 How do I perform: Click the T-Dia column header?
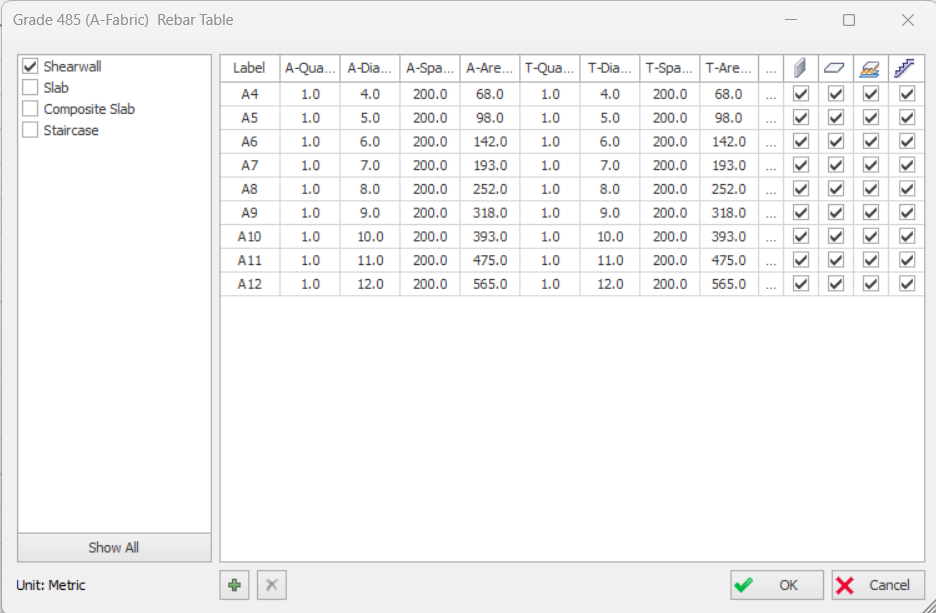click(609, 68)
